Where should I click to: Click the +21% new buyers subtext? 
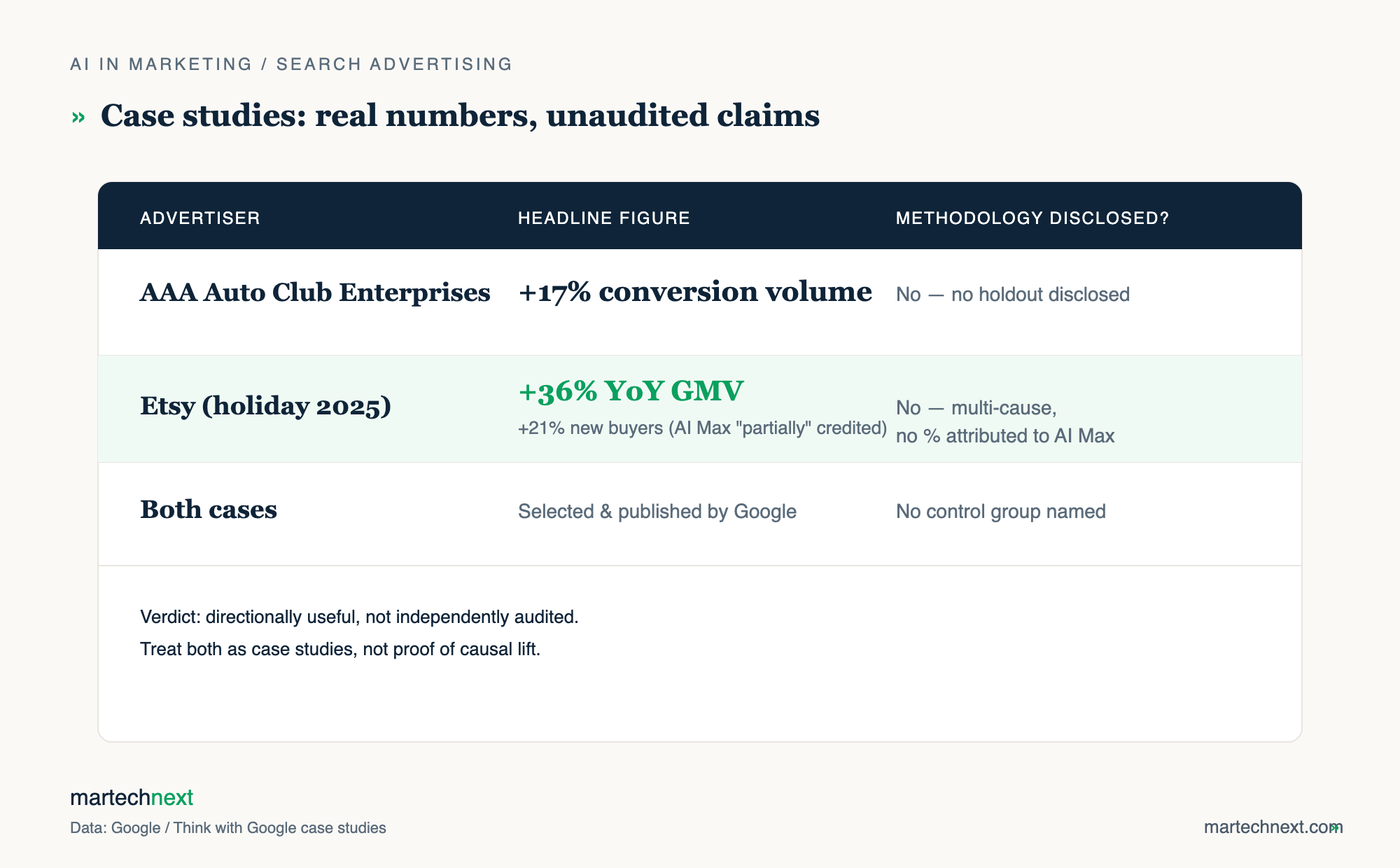[702, 428]
